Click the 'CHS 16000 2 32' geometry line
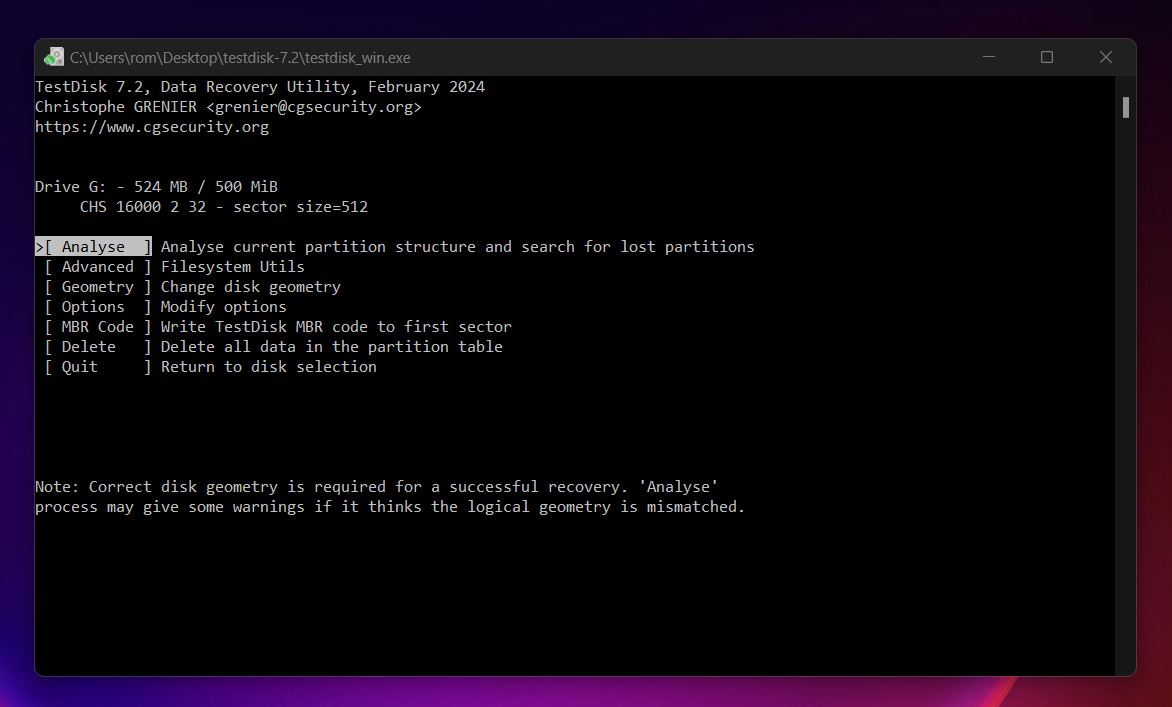This screenshot has height=707, width=1172. tap(224, 207)
